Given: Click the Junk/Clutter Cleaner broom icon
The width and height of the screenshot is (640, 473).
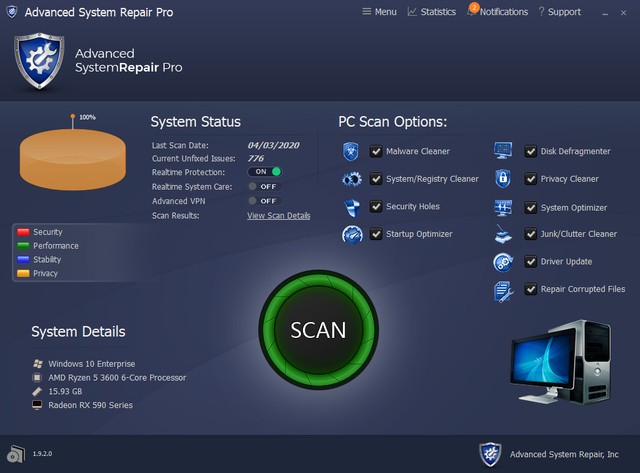Looking at the screenshot, I should (x=503, y=235).
